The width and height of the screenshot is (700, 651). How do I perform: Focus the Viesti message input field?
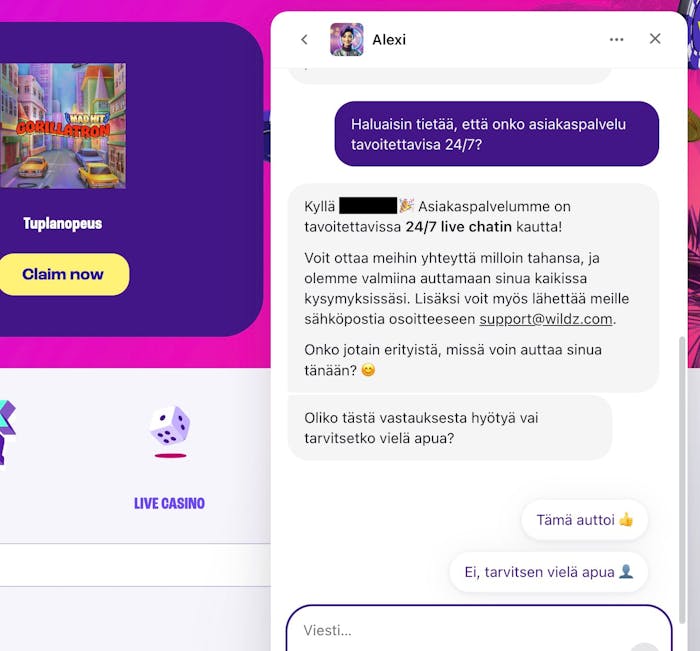click(x=479, y=629)
